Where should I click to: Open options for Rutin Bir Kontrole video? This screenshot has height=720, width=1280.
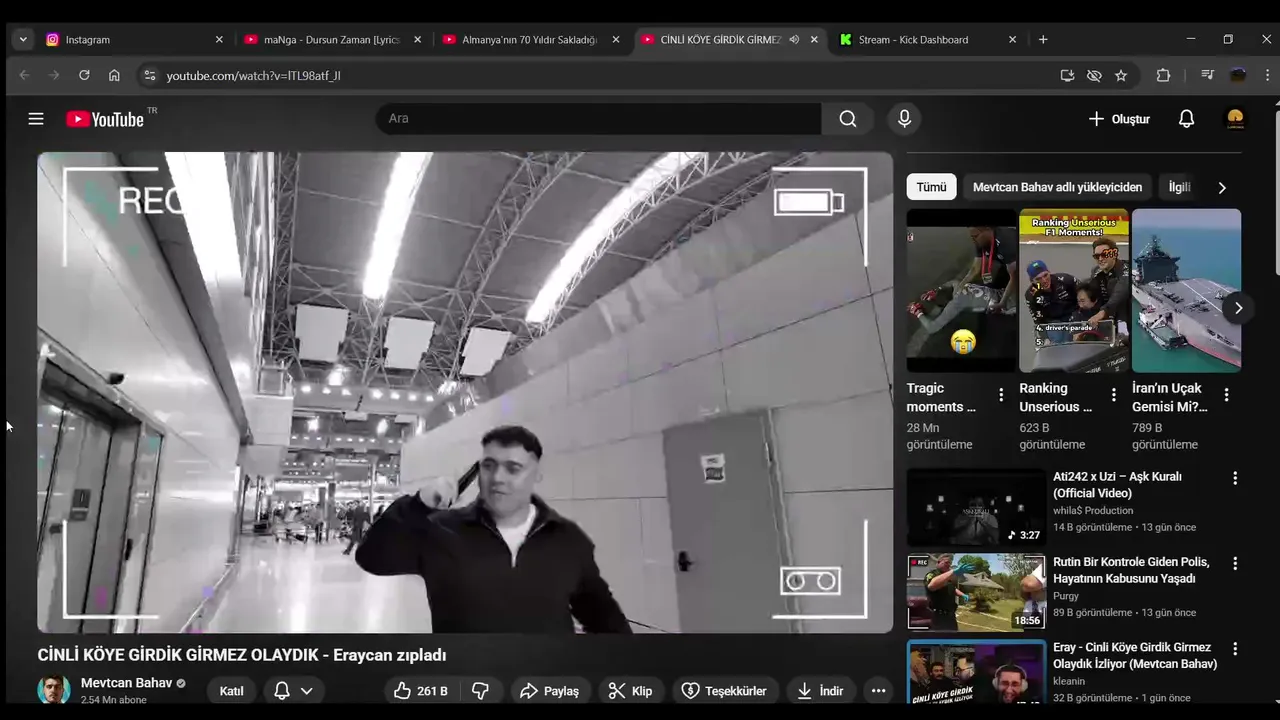pos(1235,564)
